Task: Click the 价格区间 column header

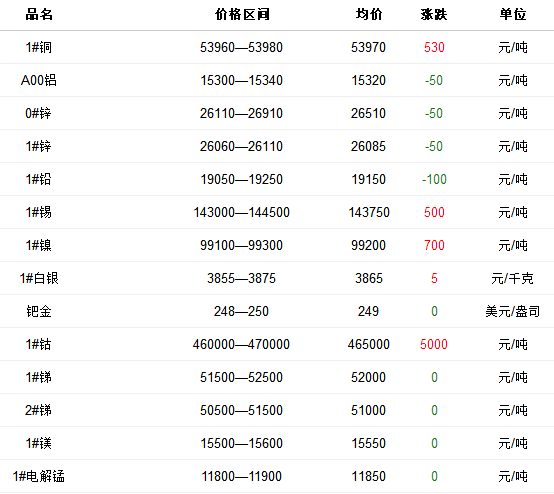Action: pos(242,14)
